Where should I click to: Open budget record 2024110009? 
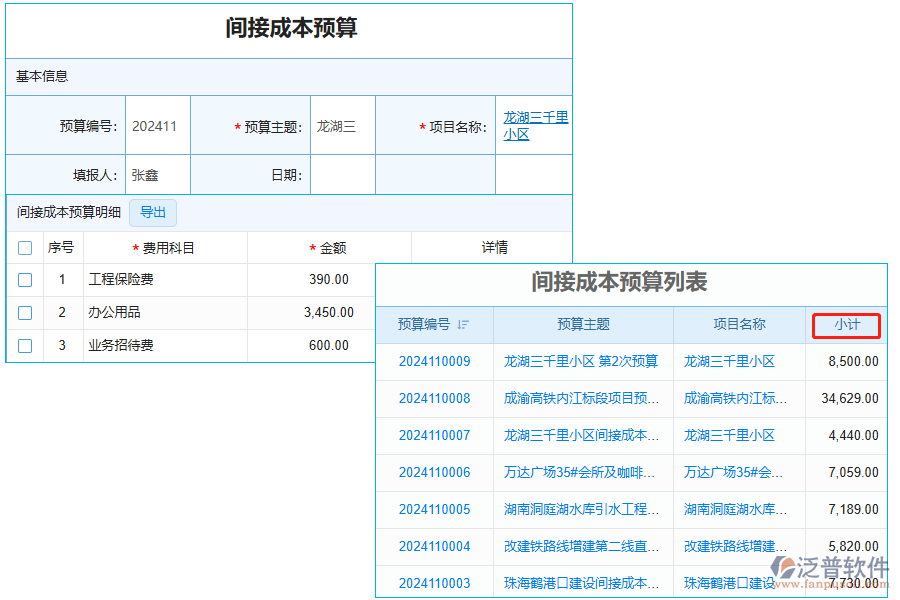click(x=433, y=361)
